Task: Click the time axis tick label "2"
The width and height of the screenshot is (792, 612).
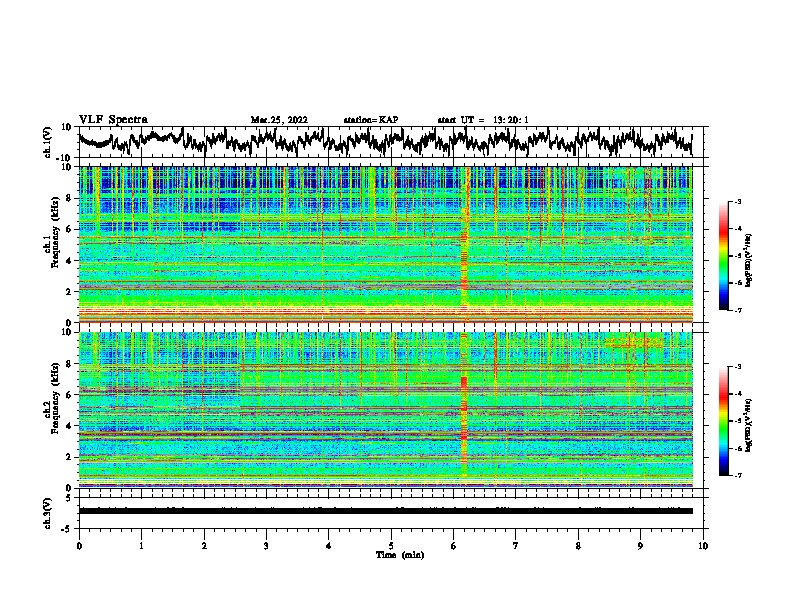Action: click(x=204, y=545)
